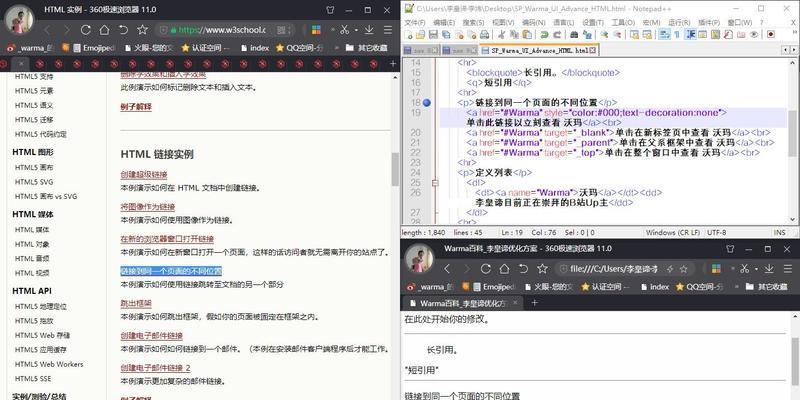Toggle the monitoring eye icon in Notepad++
This screenshot has height=400, width=800.
754,35
